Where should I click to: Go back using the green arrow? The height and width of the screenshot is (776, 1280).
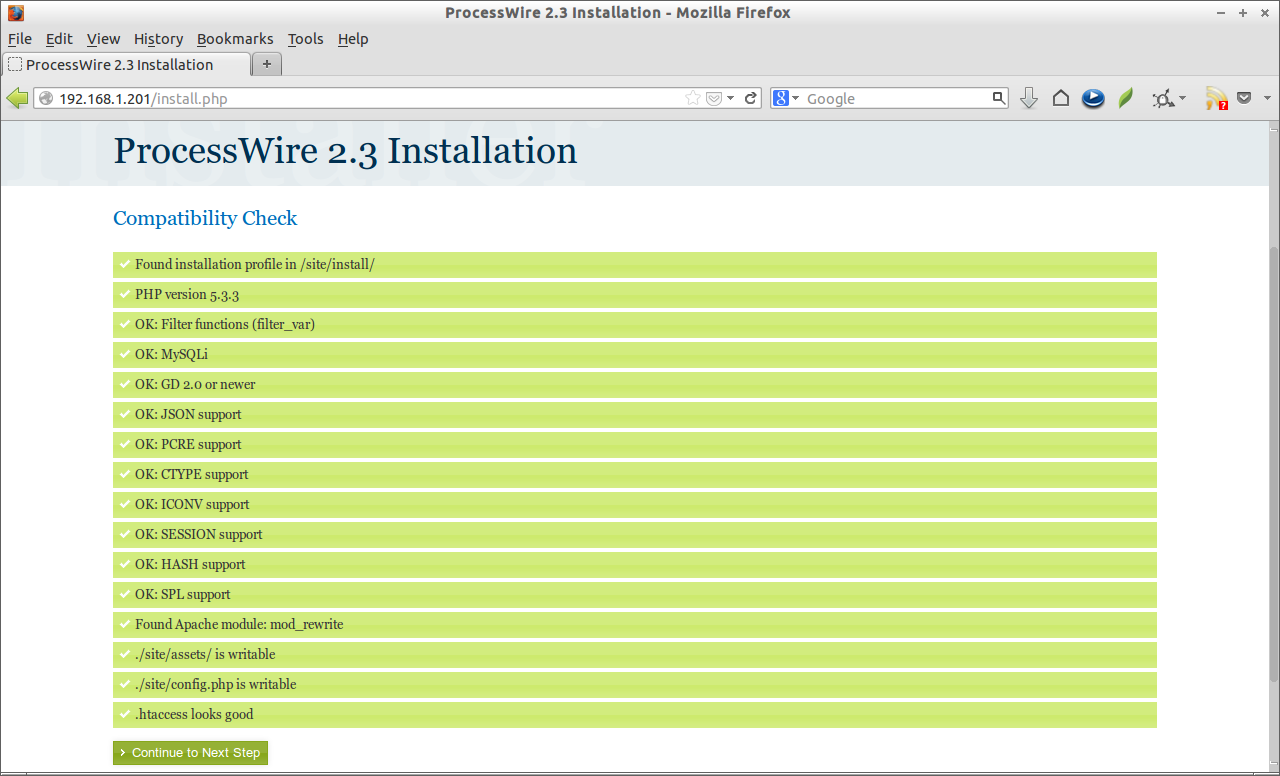[17, 98]
